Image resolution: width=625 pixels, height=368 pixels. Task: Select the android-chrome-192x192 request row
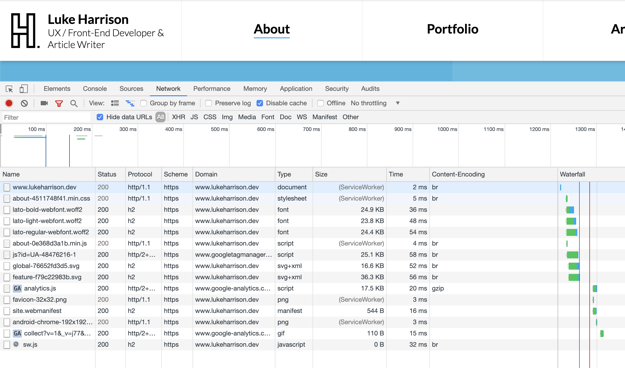click(x=312, y=322)
